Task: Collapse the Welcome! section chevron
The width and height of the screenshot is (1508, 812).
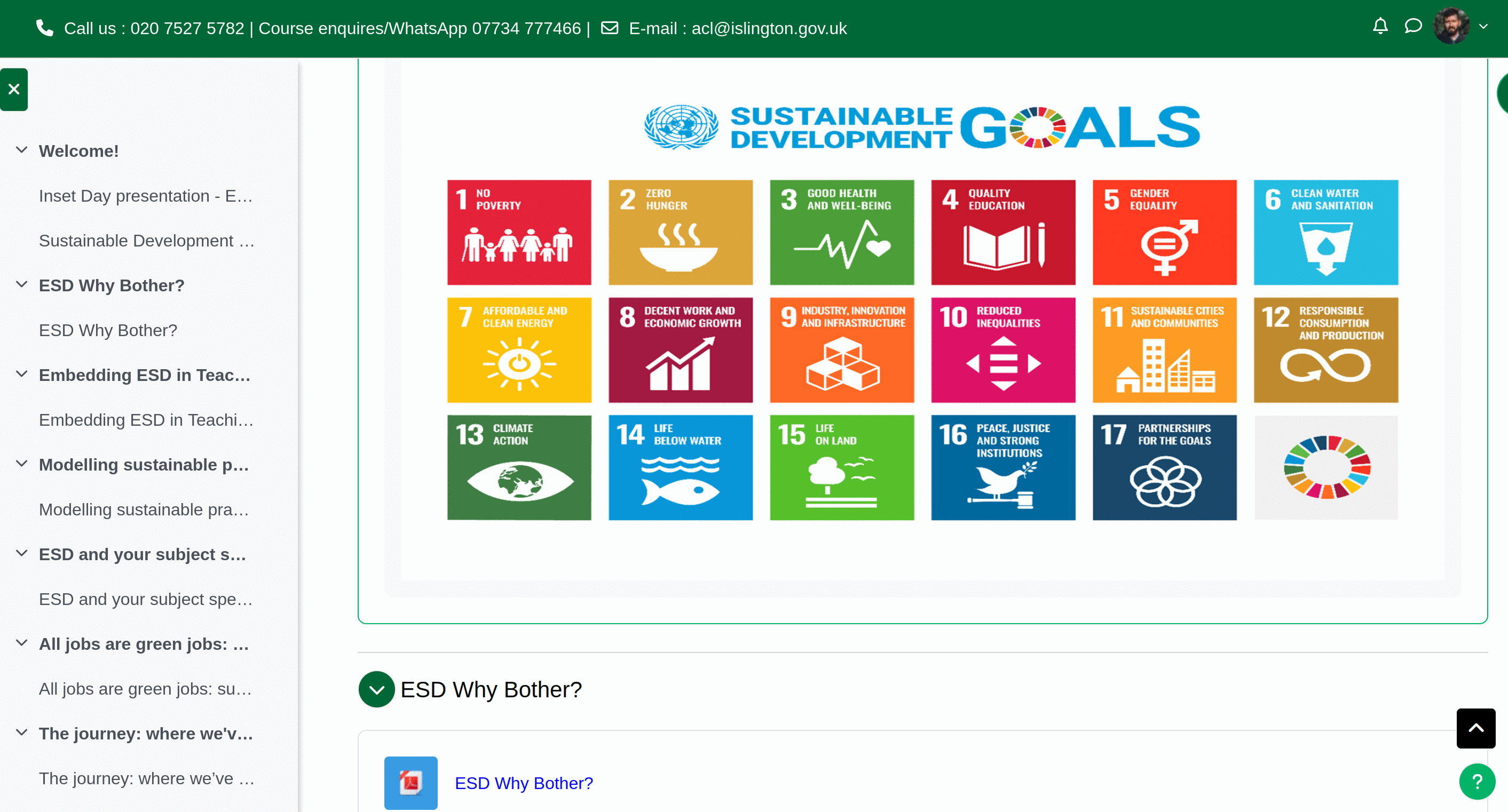Action: click(x=22, y=150)
